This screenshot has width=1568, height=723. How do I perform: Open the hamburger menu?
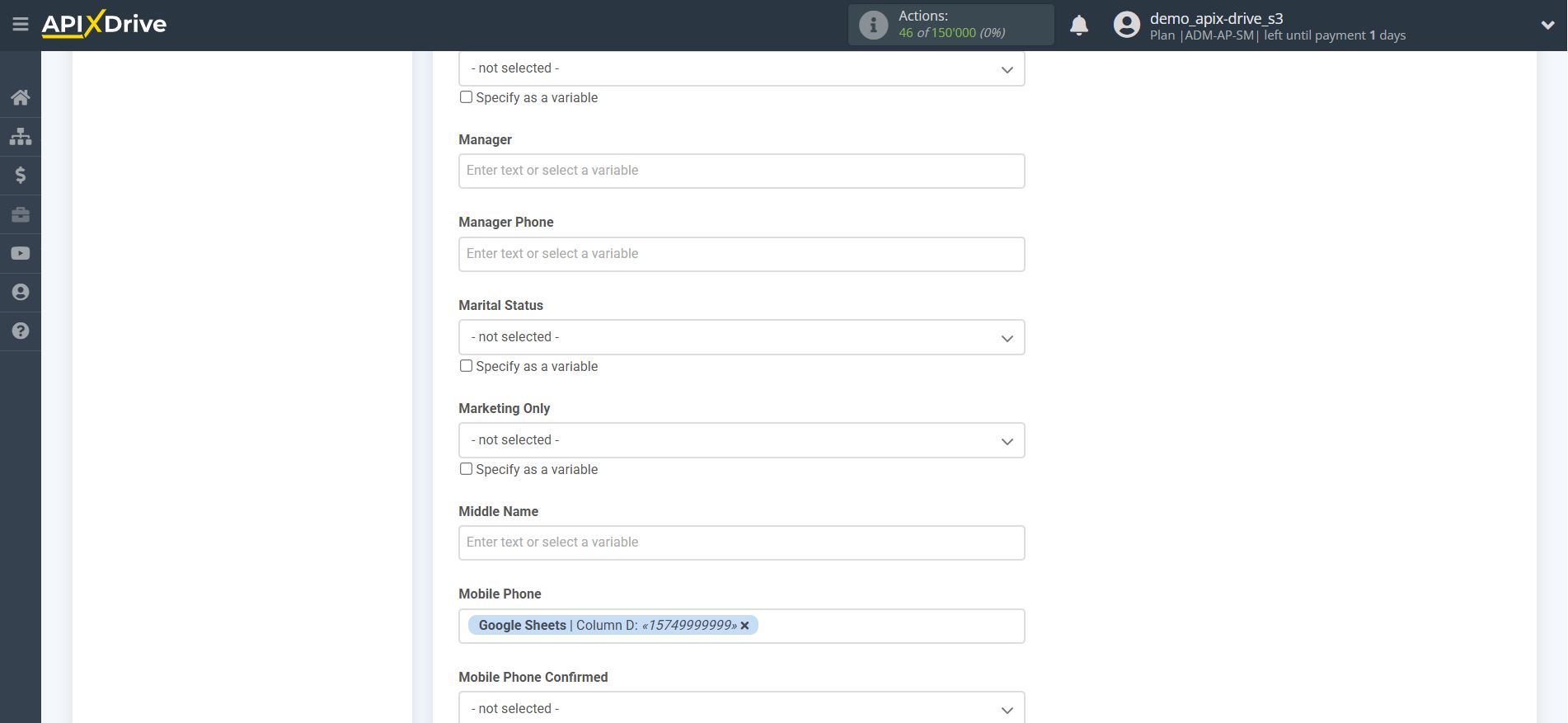click(x=21, y=24)
